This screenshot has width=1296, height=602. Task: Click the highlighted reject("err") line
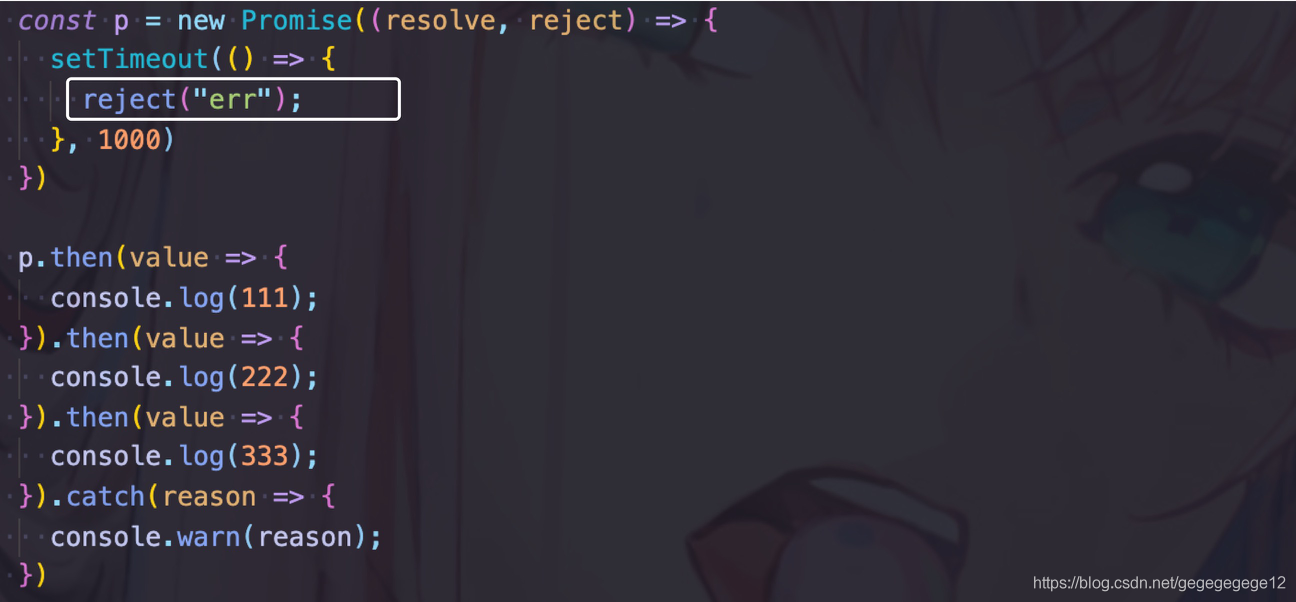point(233,99)
